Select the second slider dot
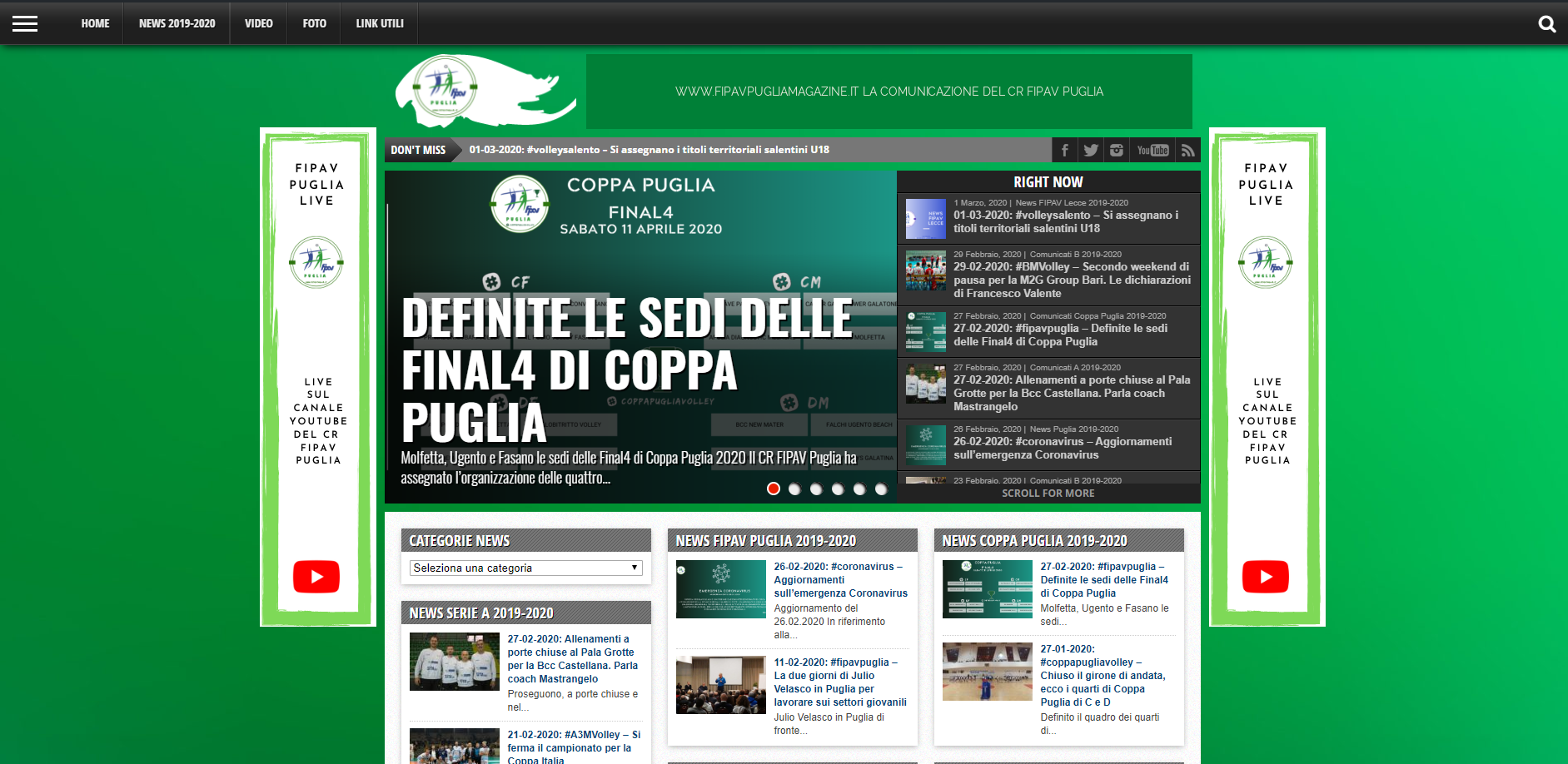 (794, 489)
